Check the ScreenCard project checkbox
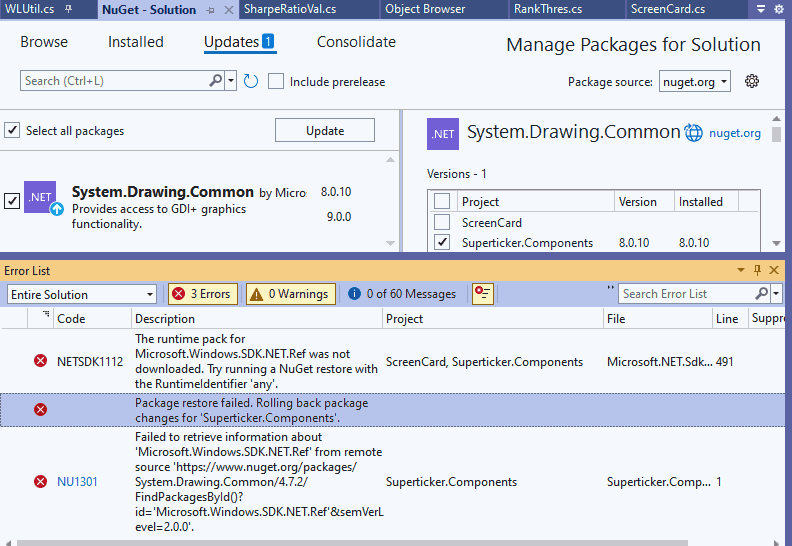 [442, 222]
